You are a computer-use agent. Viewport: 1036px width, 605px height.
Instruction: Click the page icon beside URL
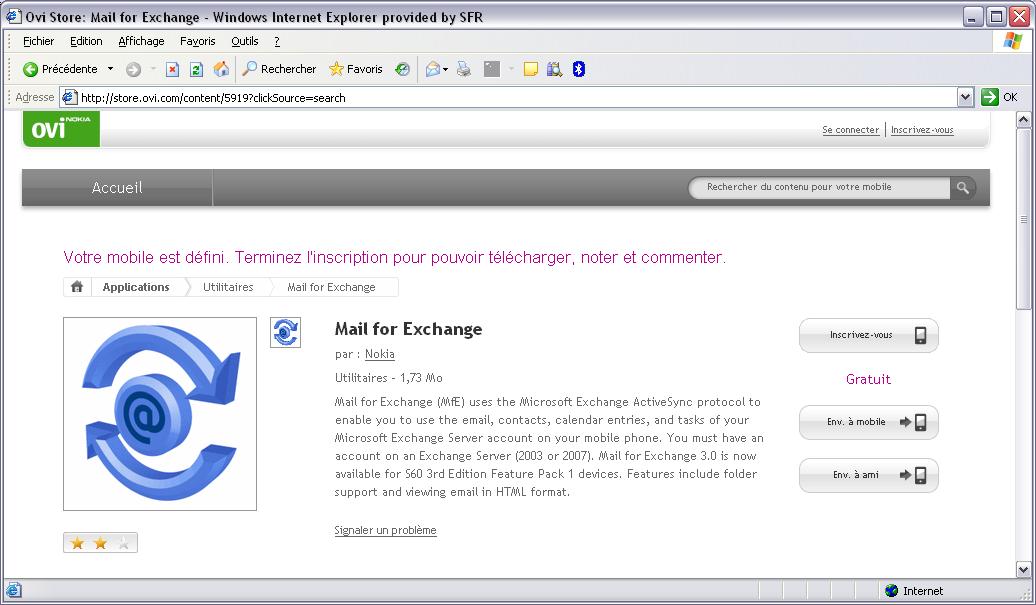click(69, 97)
